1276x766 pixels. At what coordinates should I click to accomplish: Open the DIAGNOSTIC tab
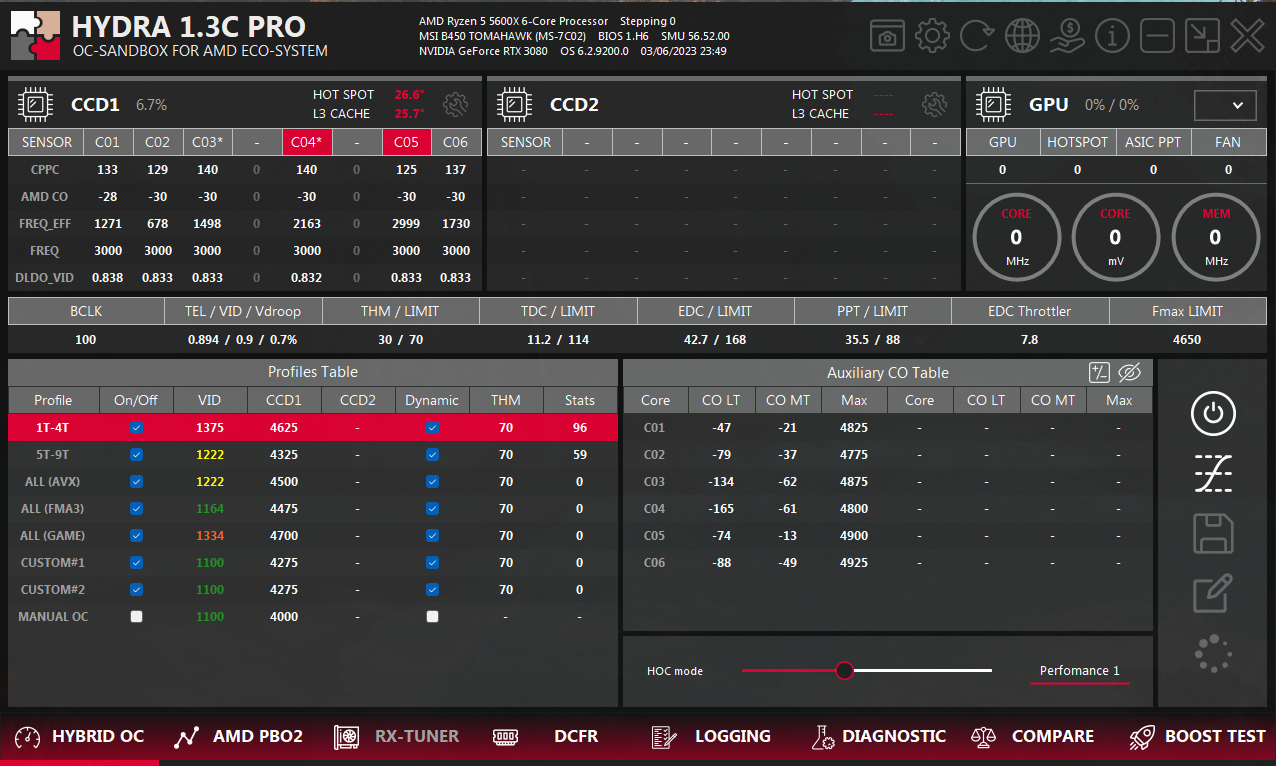878,737
